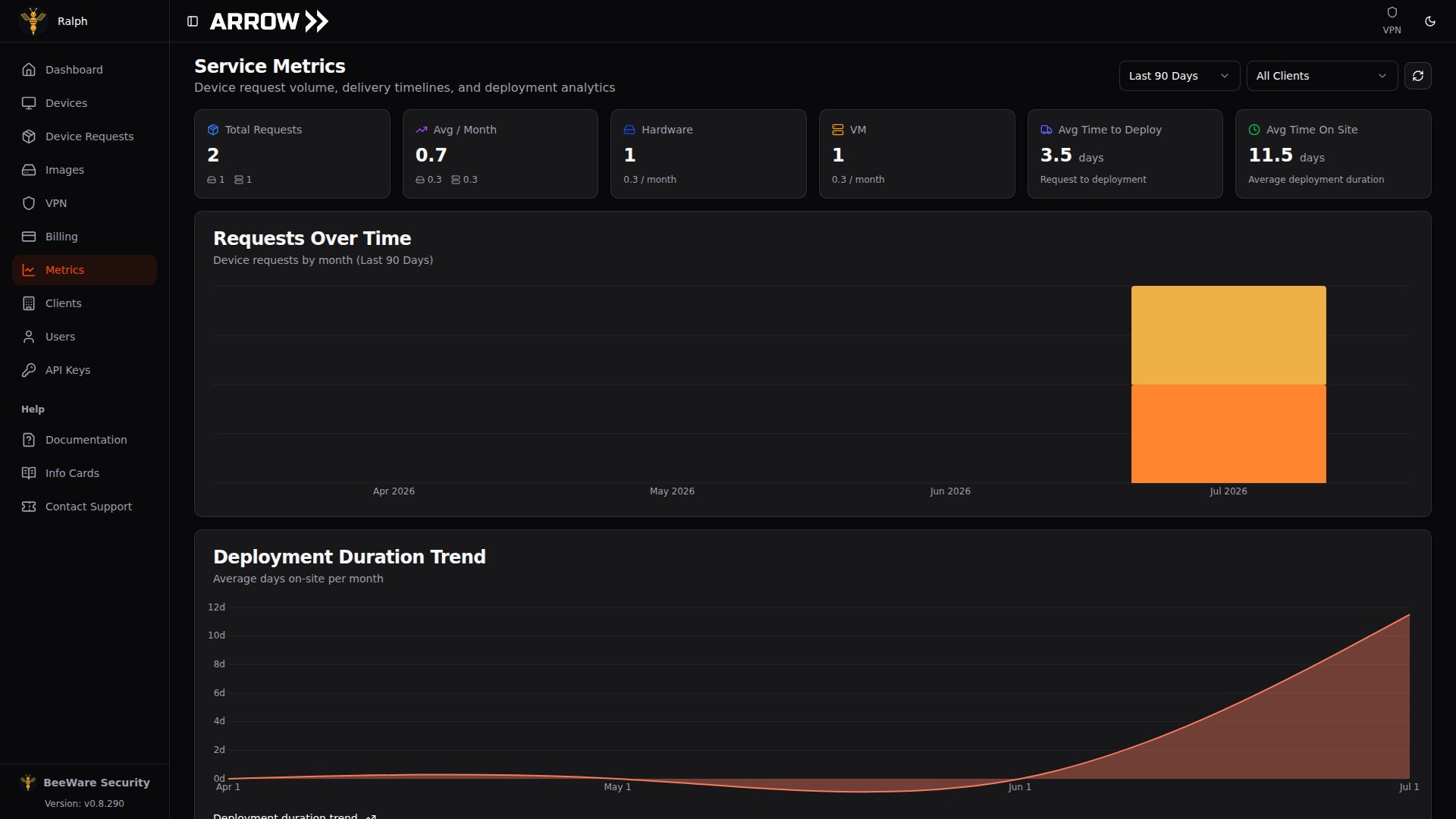
Task: Toggle the sidebar panel collapse icon
Action: click(x=193, y=21)
